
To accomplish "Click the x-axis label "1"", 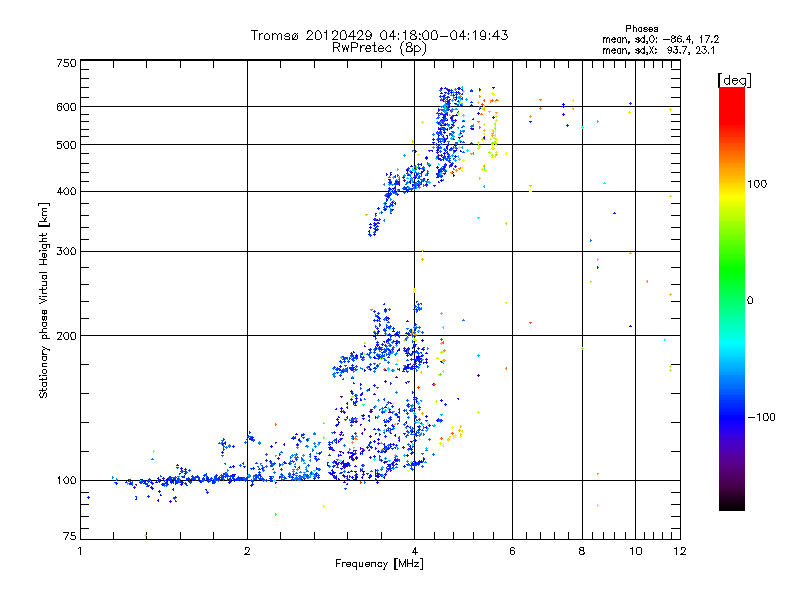I will point(80,551).
